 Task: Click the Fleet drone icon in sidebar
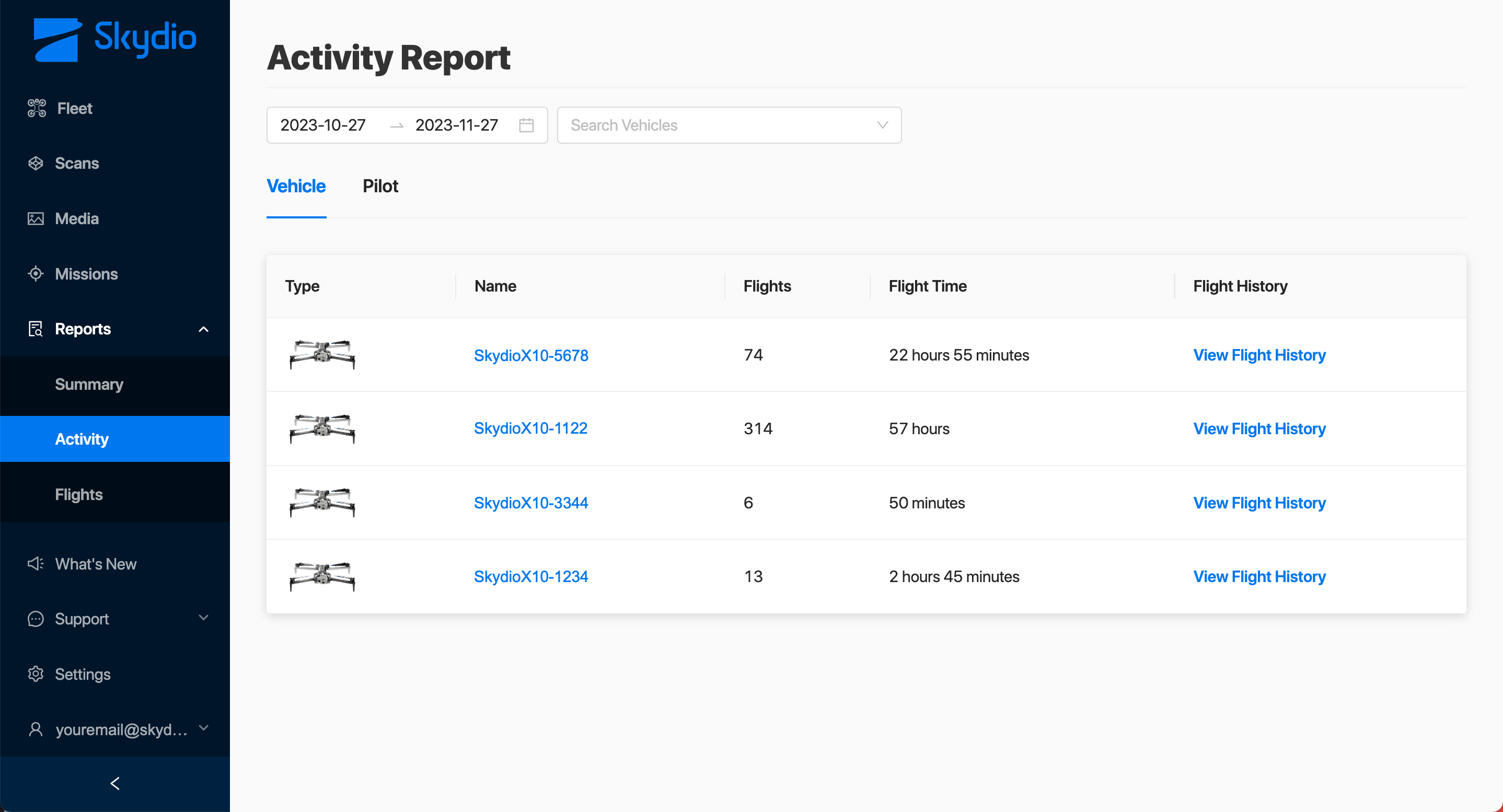click(x=36, y=108)
